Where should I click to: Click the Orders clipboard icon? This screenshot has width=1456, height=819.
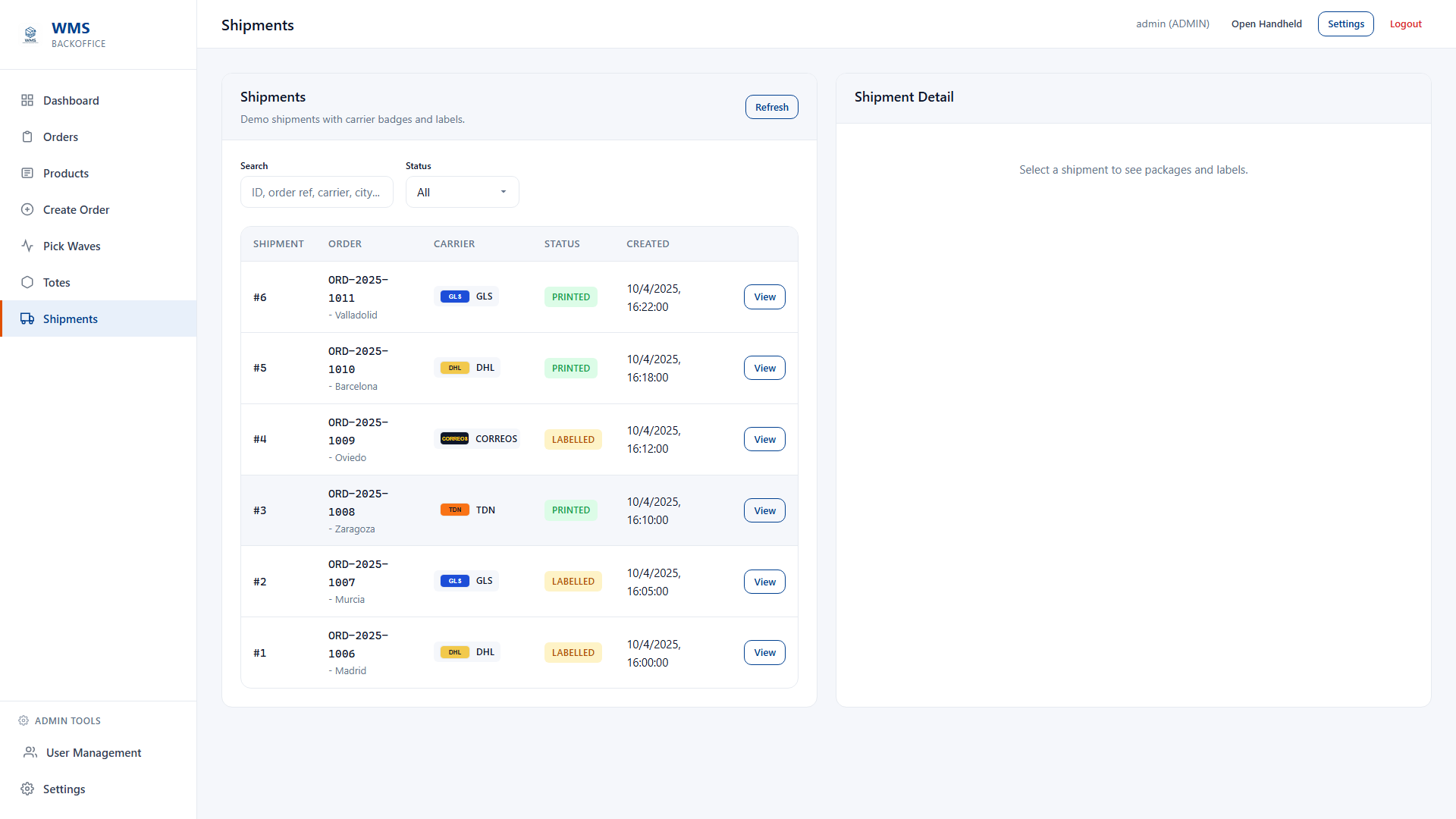point(28,136)
